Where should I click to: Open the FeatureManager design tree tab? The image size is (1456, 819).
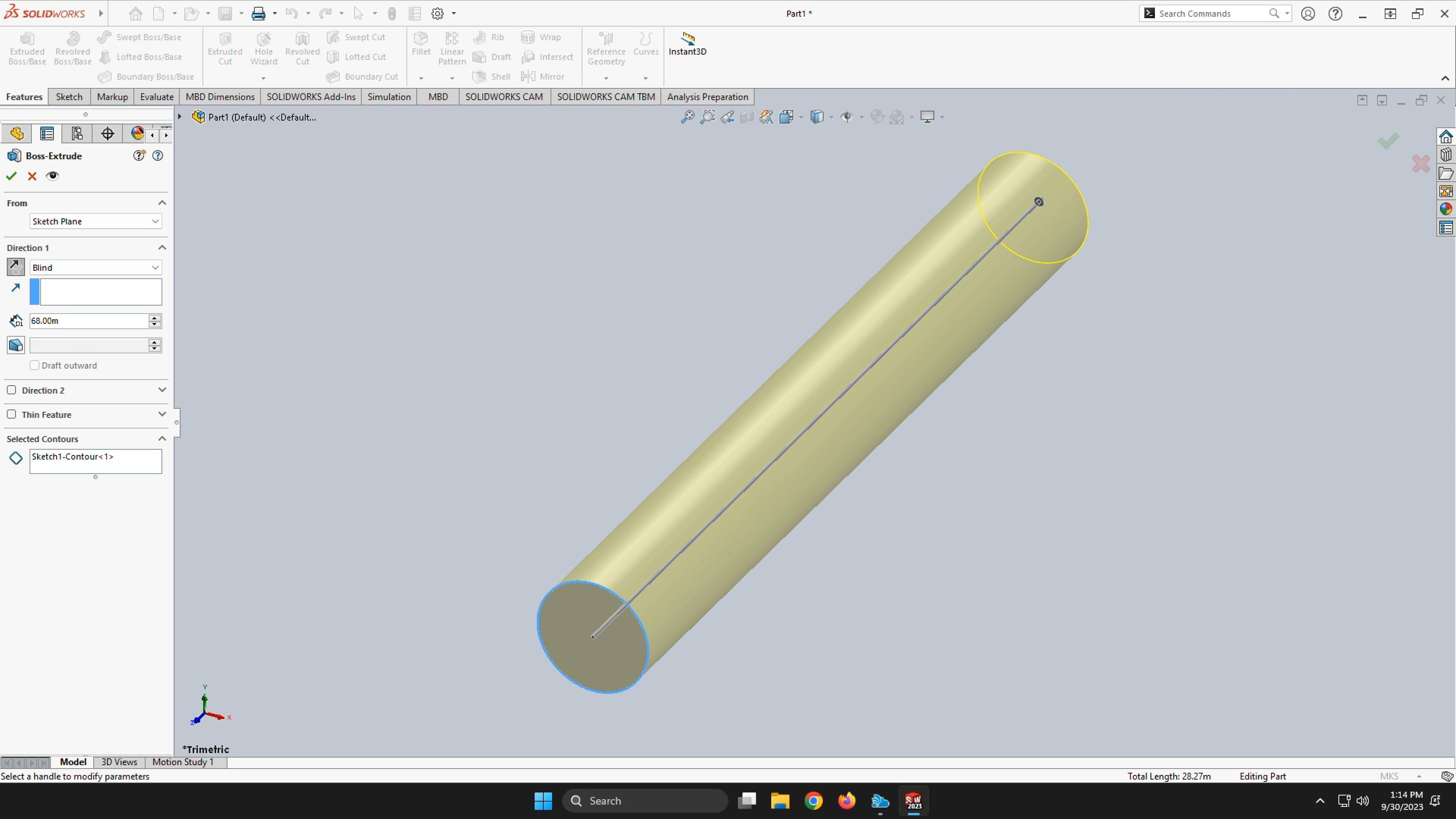17,133
